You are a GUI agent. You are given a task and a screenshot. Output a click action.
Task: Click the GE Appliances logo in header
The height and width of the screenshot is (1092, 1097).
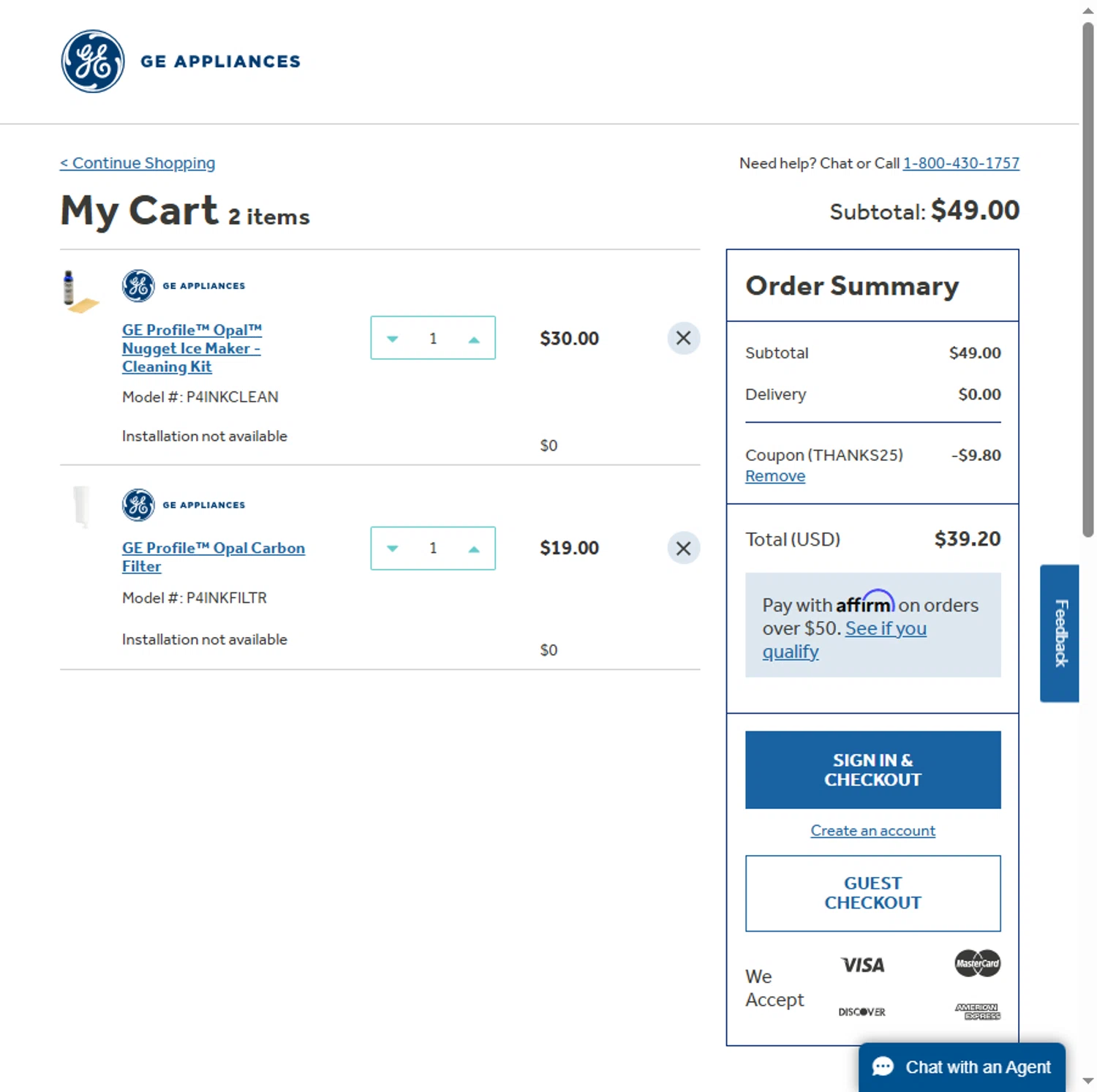click(180, 61)
